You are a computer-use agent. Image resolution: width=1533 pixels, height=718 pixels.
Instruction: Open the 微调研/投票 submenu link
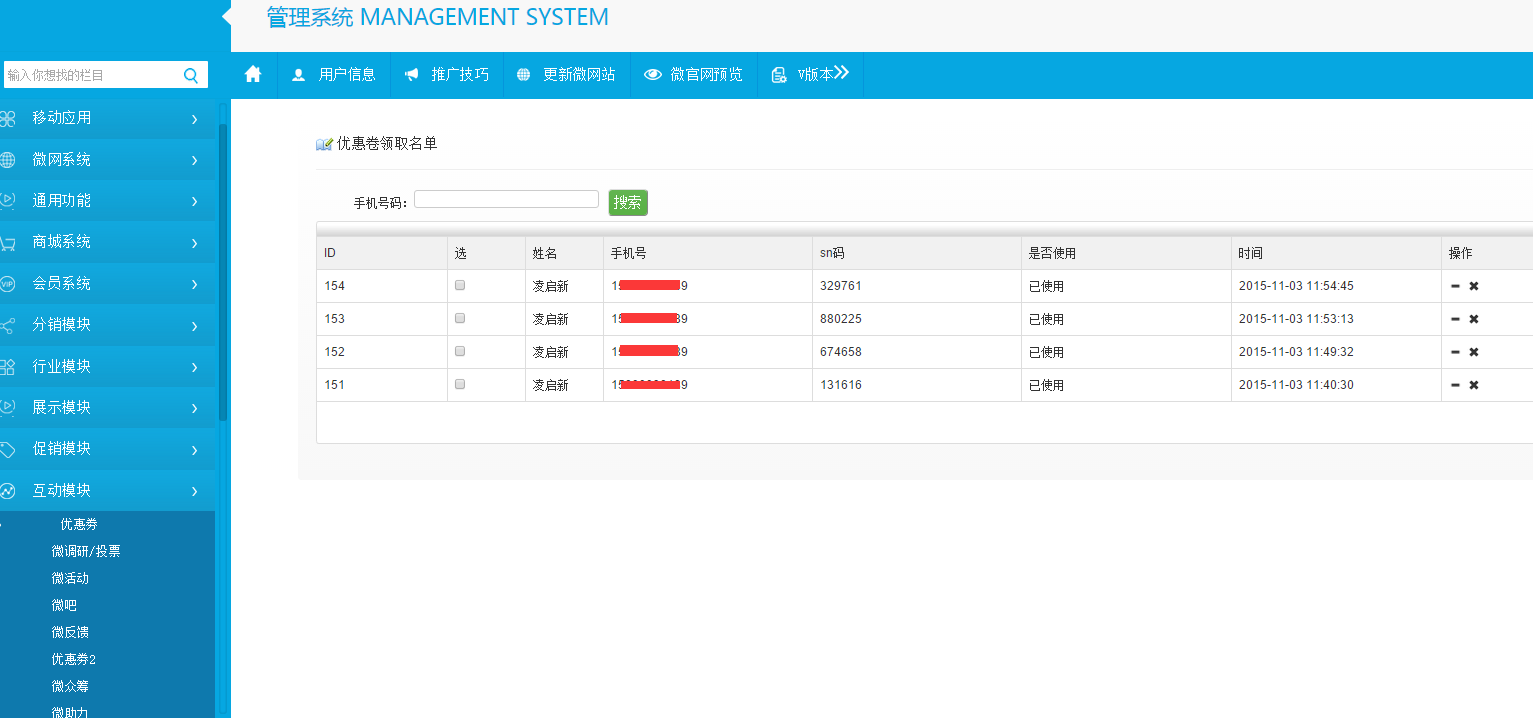coord(86,551)
